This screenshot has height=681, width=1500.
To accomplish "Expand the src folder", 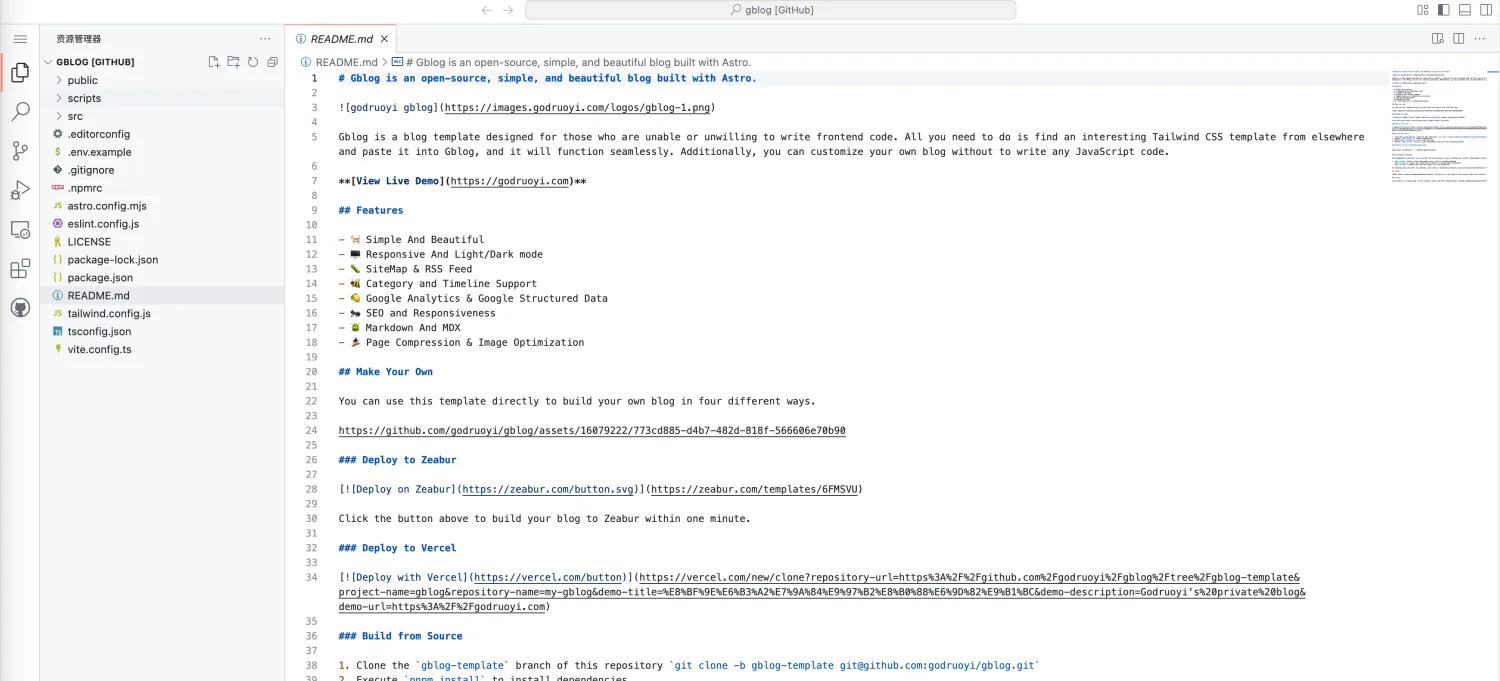I will (x=75, y=116).
